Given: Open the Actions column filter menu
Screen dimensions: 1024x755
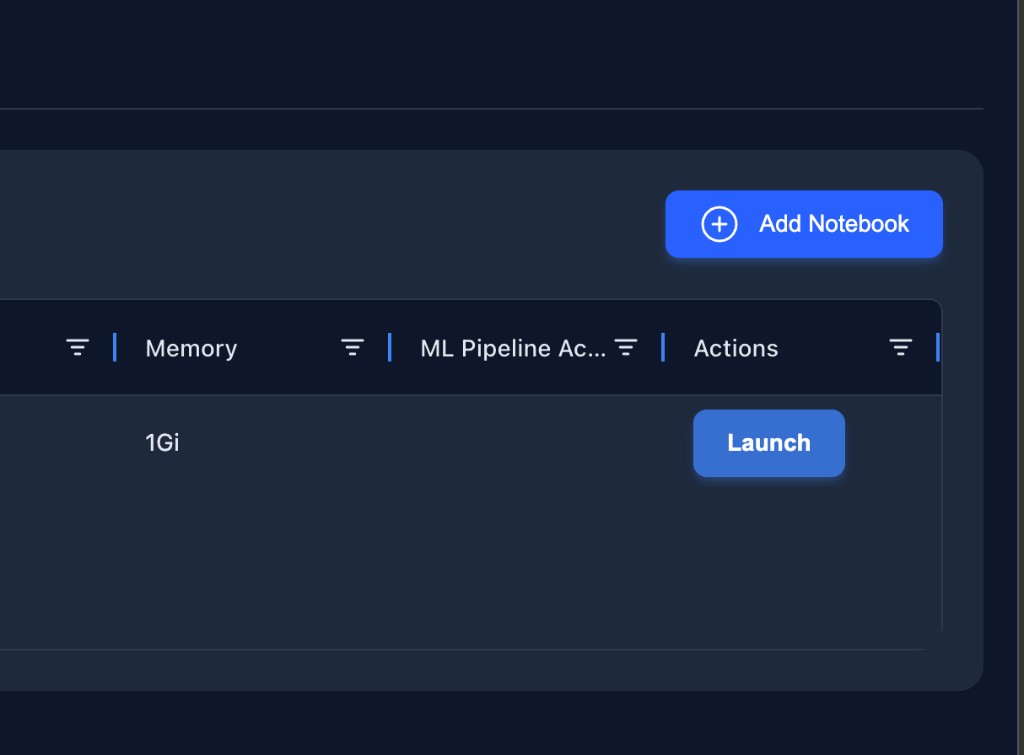Looking at the screenshot, I should pos(900,347).
